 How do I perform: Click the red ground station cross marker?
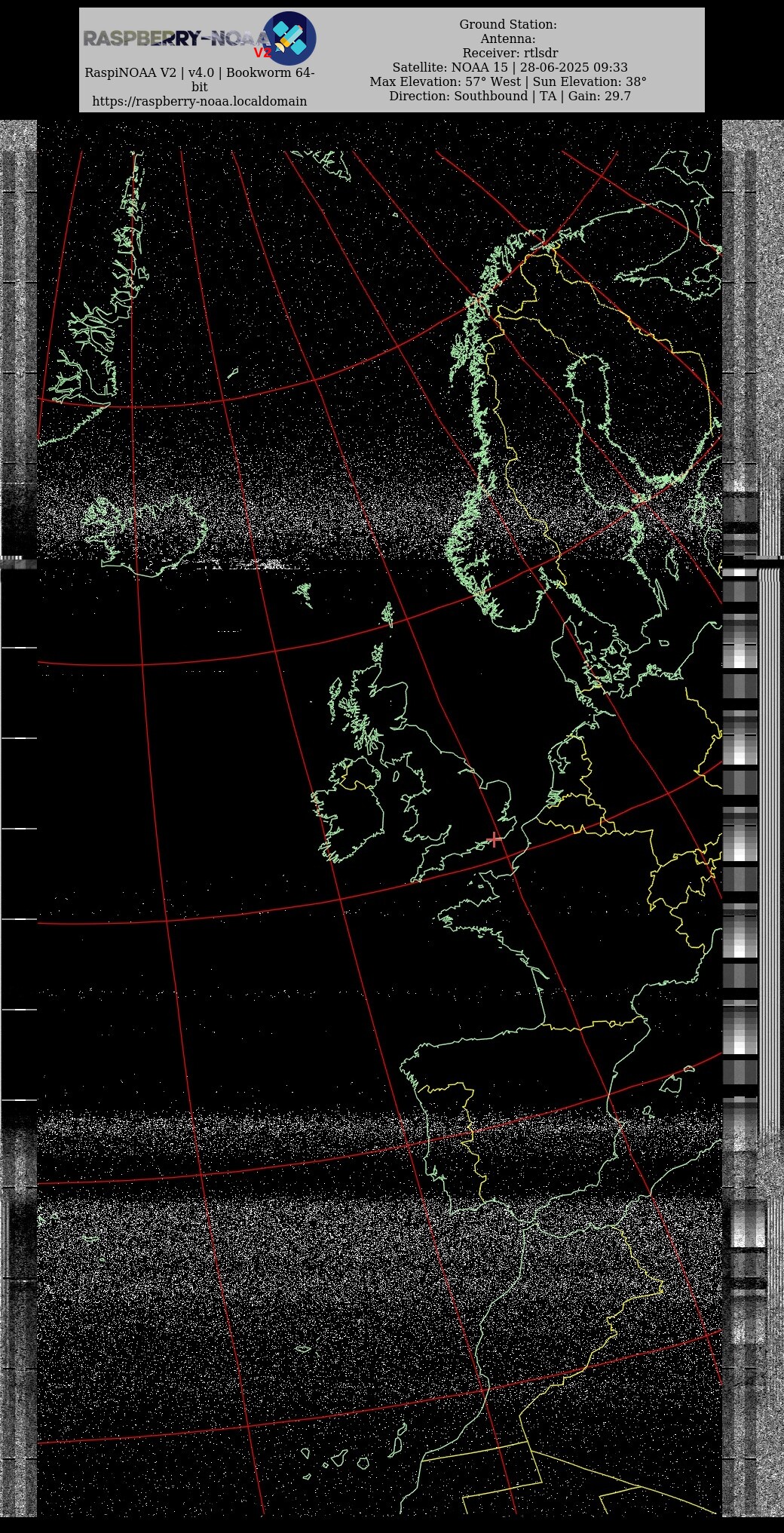click(495, 839)
